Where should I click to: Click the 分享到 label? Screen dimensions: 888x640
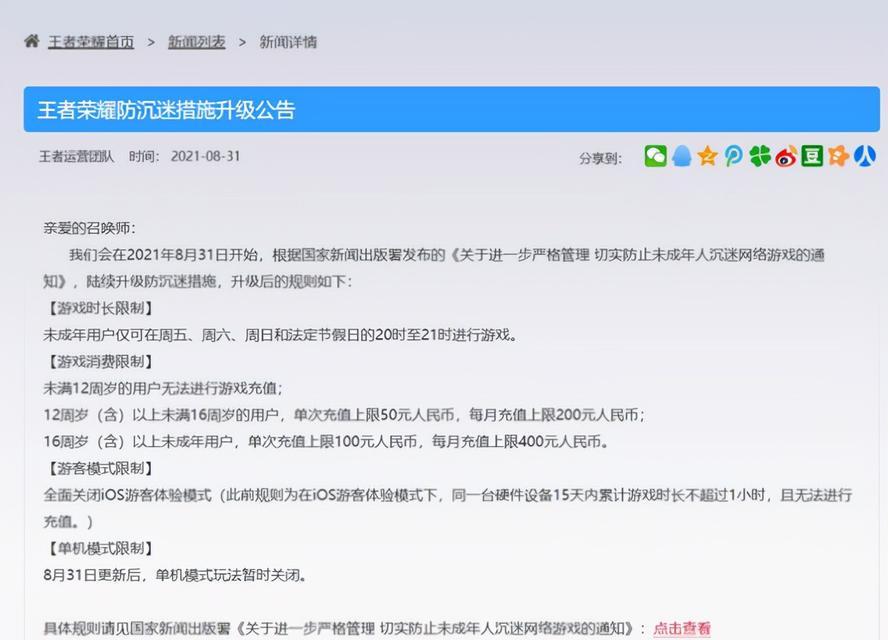[600, 158]
